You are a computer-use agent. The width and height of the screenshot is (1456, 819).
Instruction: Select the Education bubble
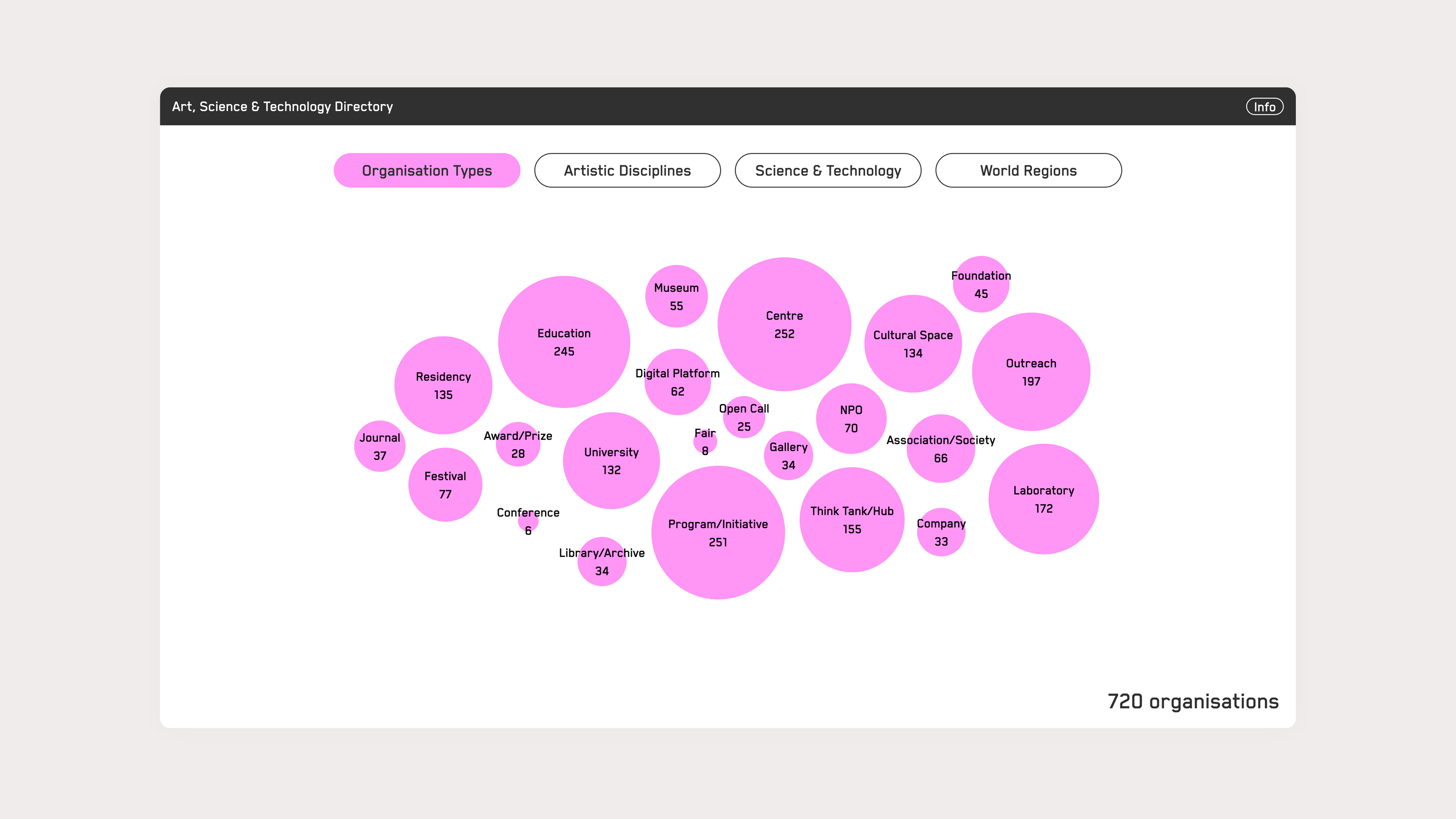(564, 342)
